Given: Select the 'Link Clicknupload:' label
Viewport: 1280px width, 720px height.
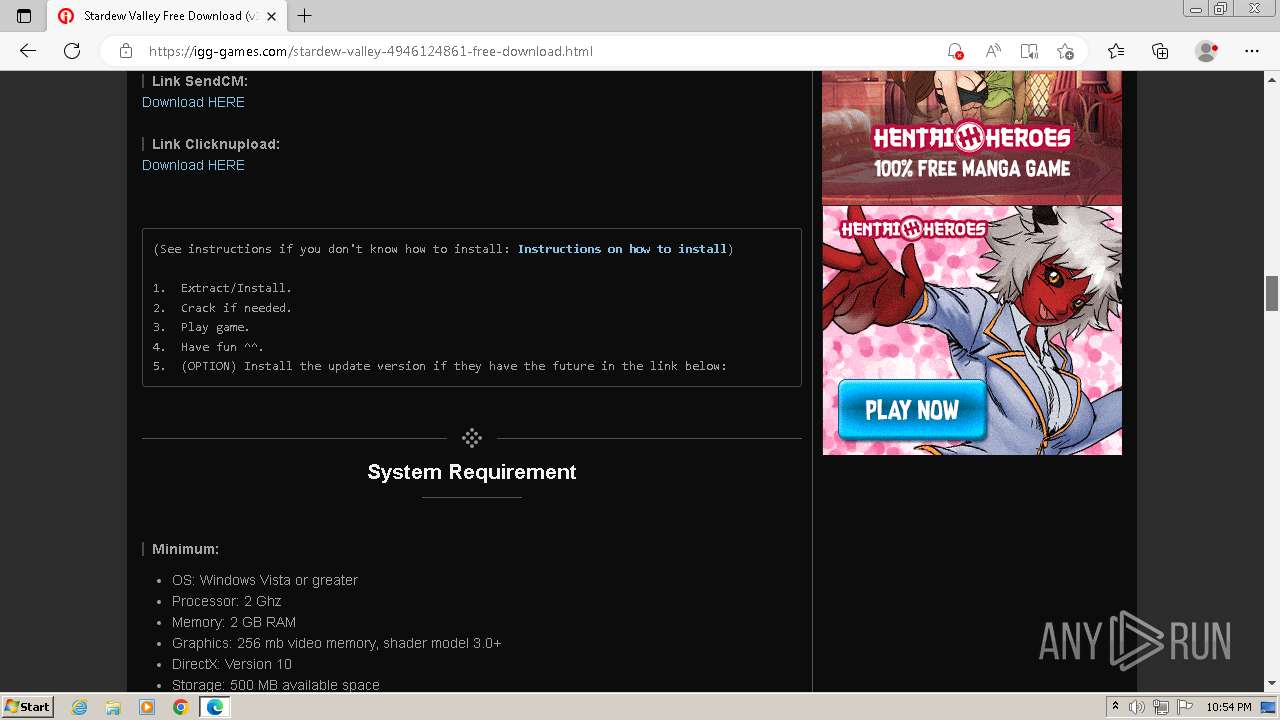Looking at the screenshot, I should pos(216,144).
